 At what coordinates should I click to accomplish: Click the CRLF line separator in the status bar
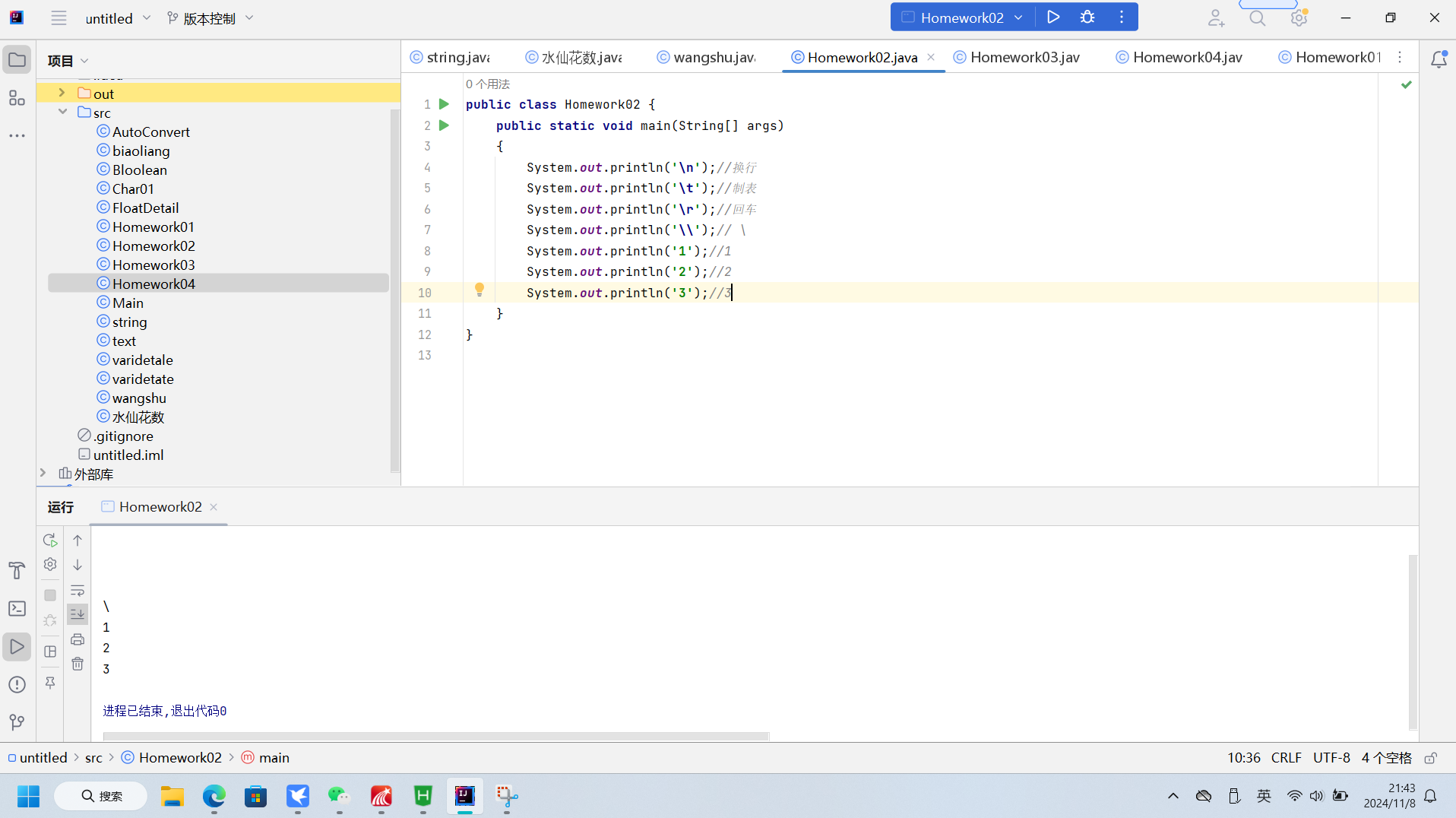pos(1286,758)
